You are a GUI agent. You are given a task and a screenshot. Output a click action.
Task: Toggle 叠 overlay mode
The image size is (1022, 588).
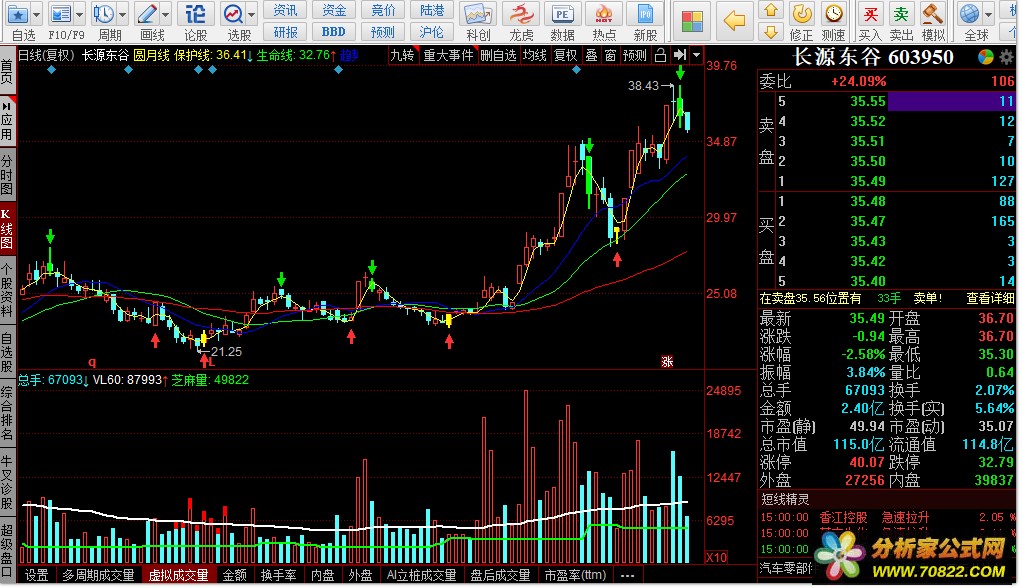[x=591, y=55]
